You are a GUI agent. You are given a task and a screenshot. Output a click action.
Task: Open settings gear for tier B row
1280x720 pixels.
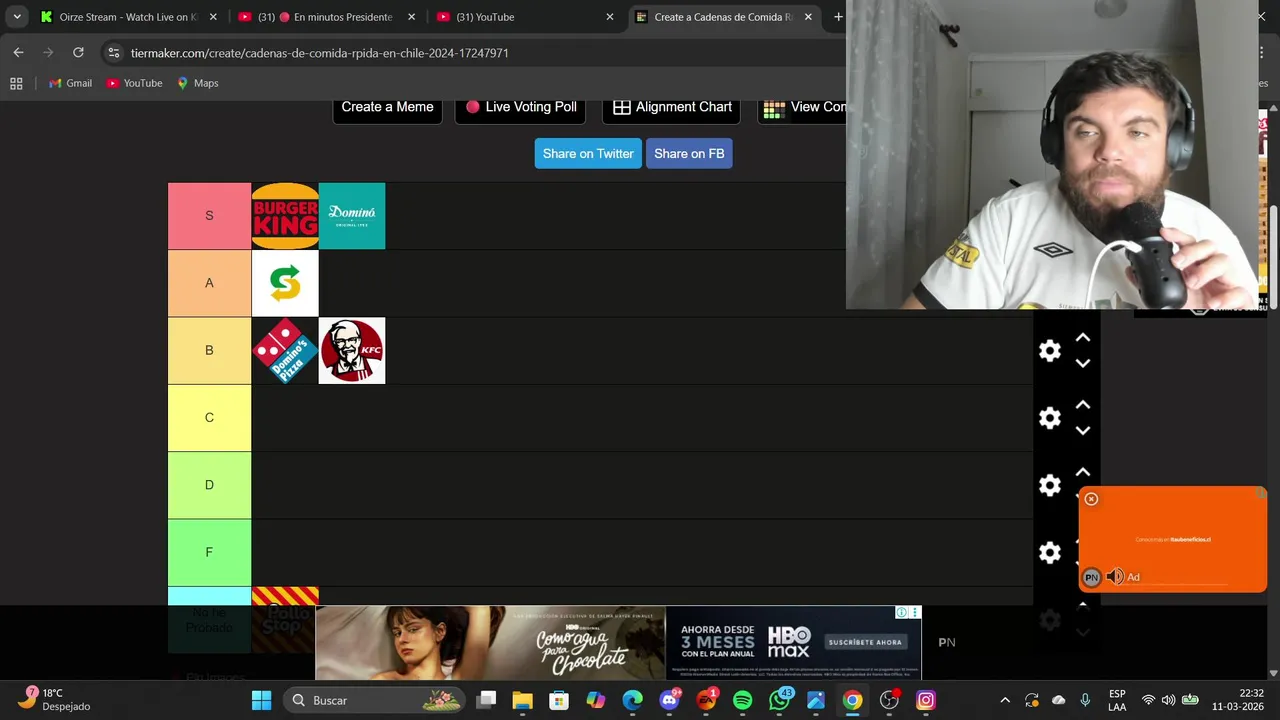[x=1049, y=351]
